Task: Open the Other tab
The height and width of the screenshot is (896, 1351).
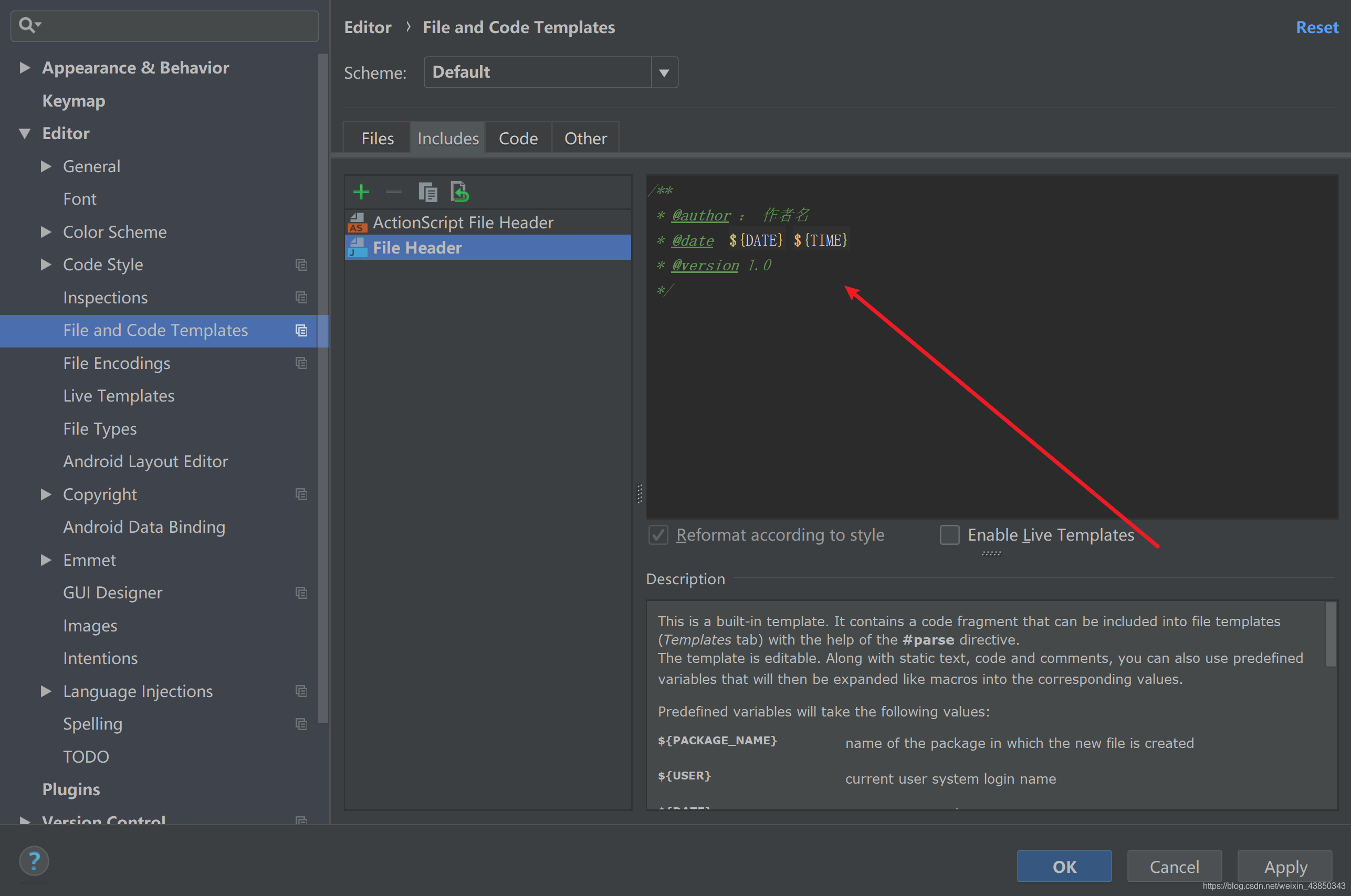Action: tap(585, 138)
